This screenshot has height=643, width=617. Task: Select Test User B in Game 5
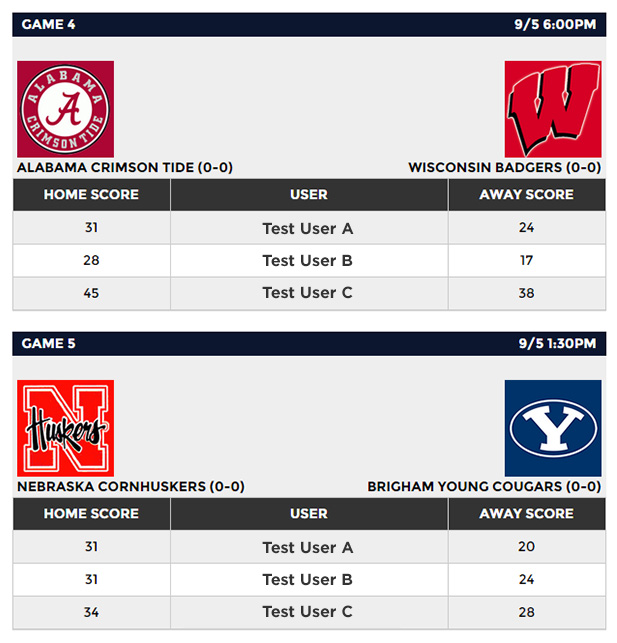tap(308, 579)
